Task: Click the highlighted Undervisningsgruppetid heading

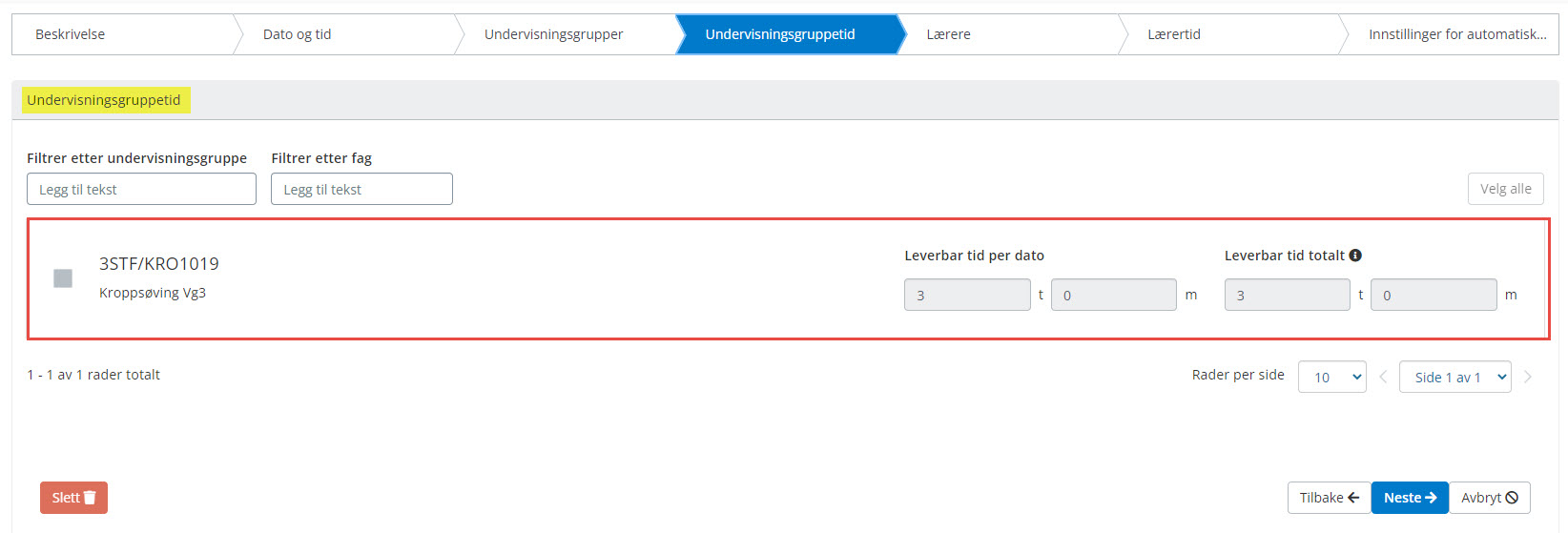Action: [x=104, y=100]
